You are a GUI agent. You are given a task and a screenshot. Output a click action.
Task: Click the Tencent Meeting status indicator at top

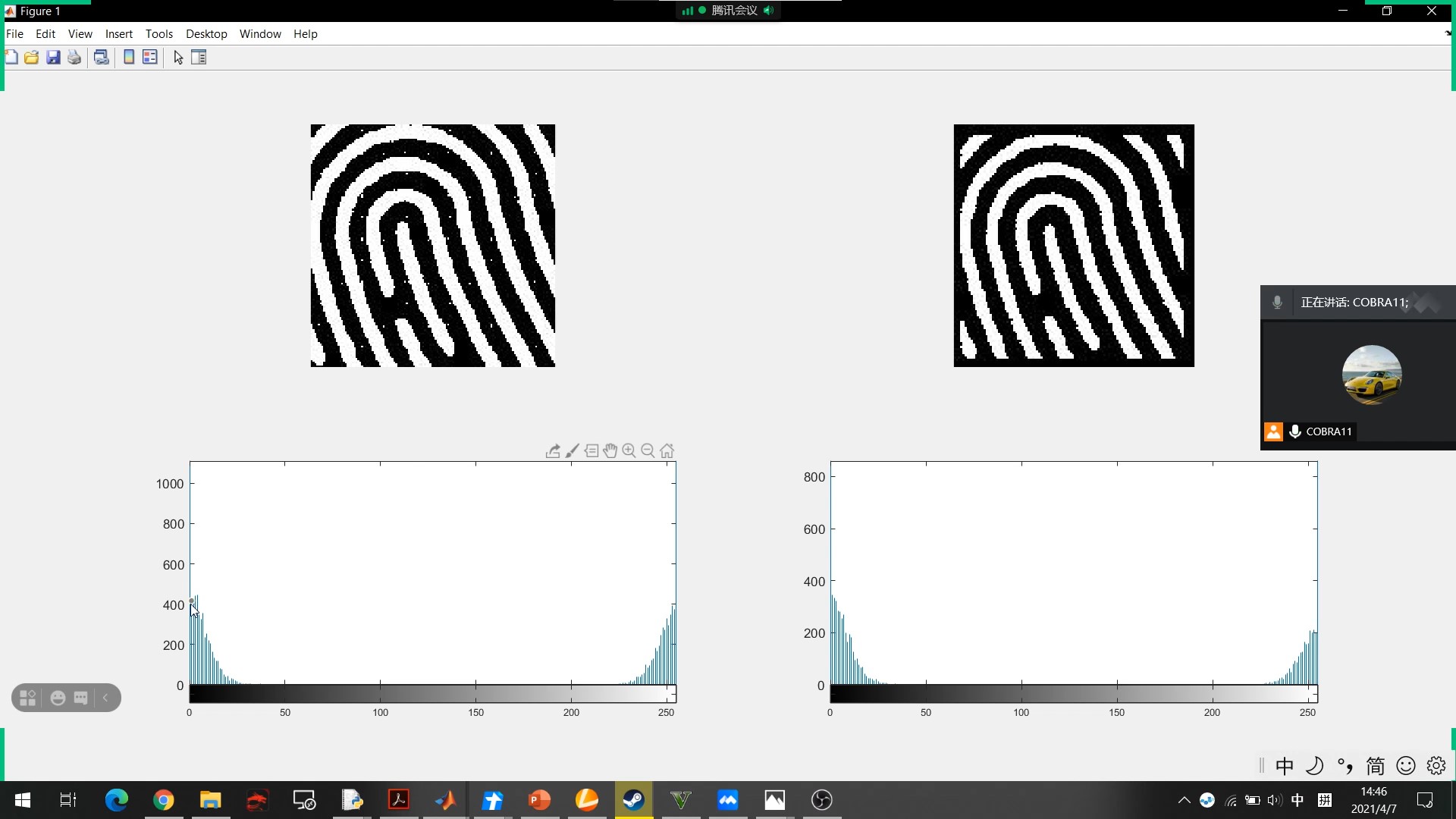pyautogui.click(x=728, y=11)
